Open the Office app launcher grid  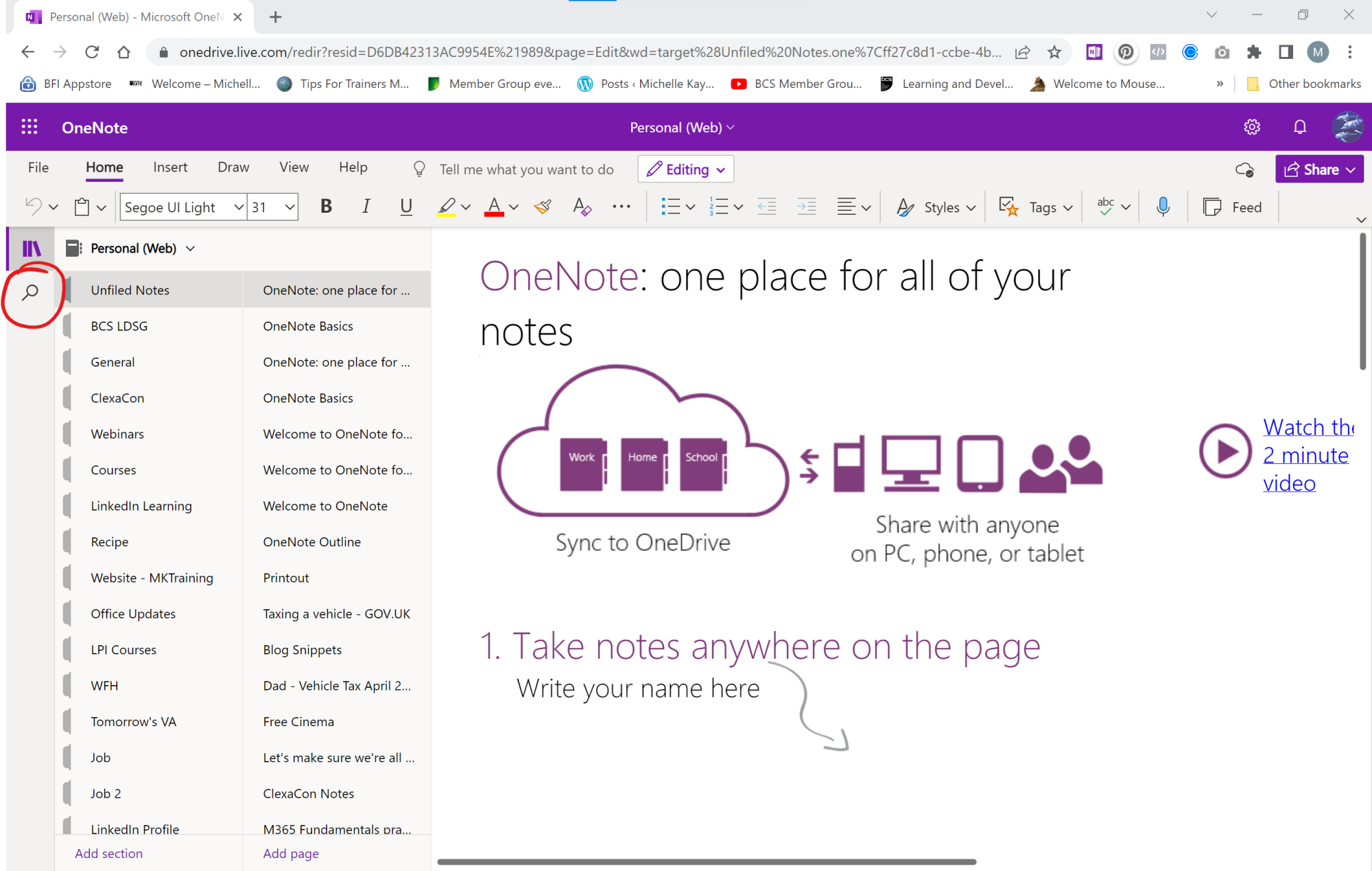click(29, 127)
